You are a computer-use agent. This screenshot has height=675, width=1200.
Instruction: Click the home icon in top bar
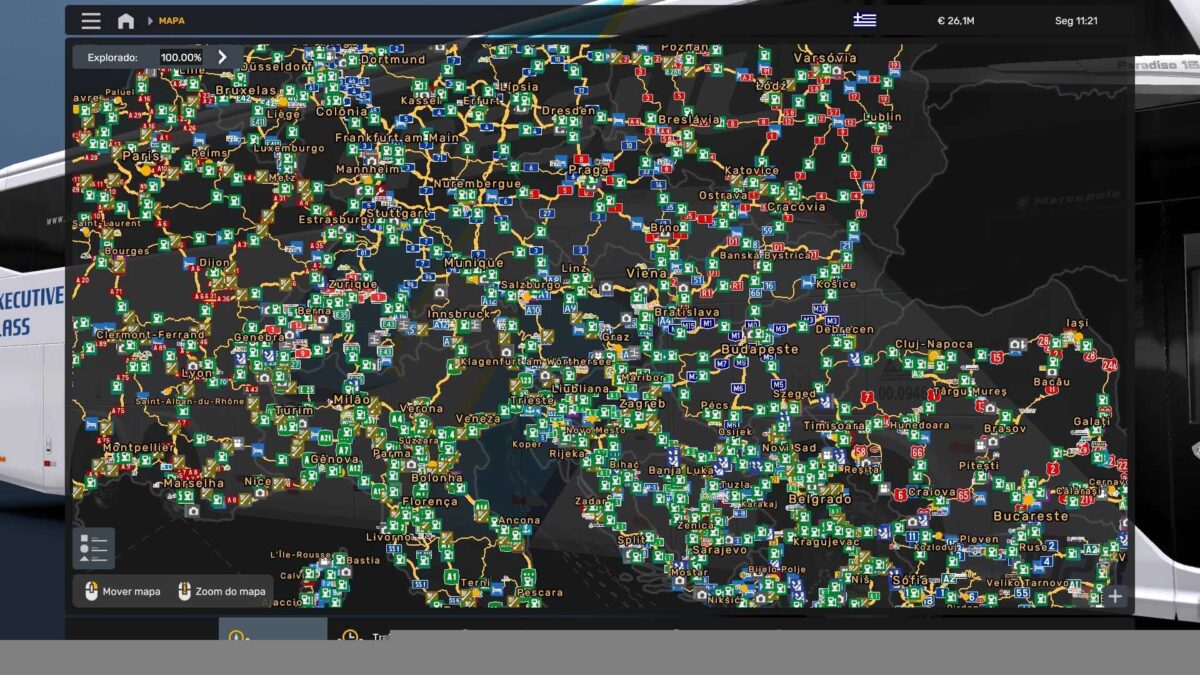pos(126,21)
